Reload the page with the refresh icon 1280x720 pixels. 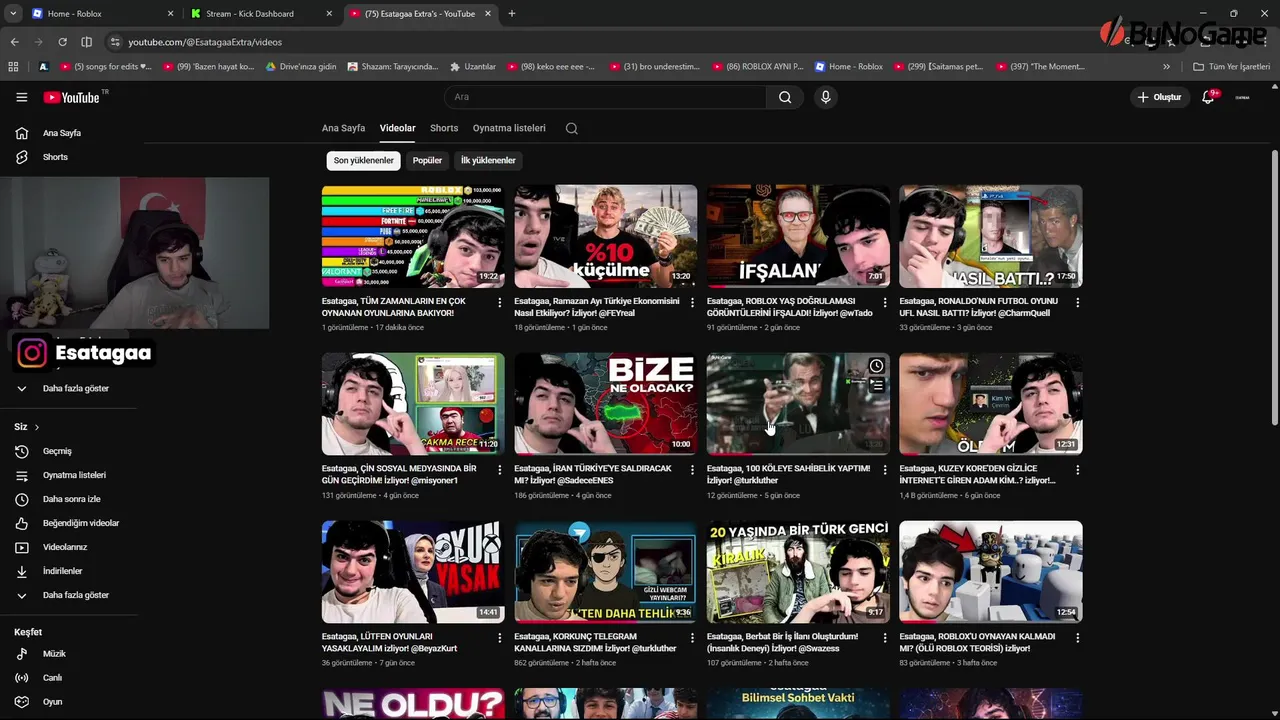coord(62,42)
